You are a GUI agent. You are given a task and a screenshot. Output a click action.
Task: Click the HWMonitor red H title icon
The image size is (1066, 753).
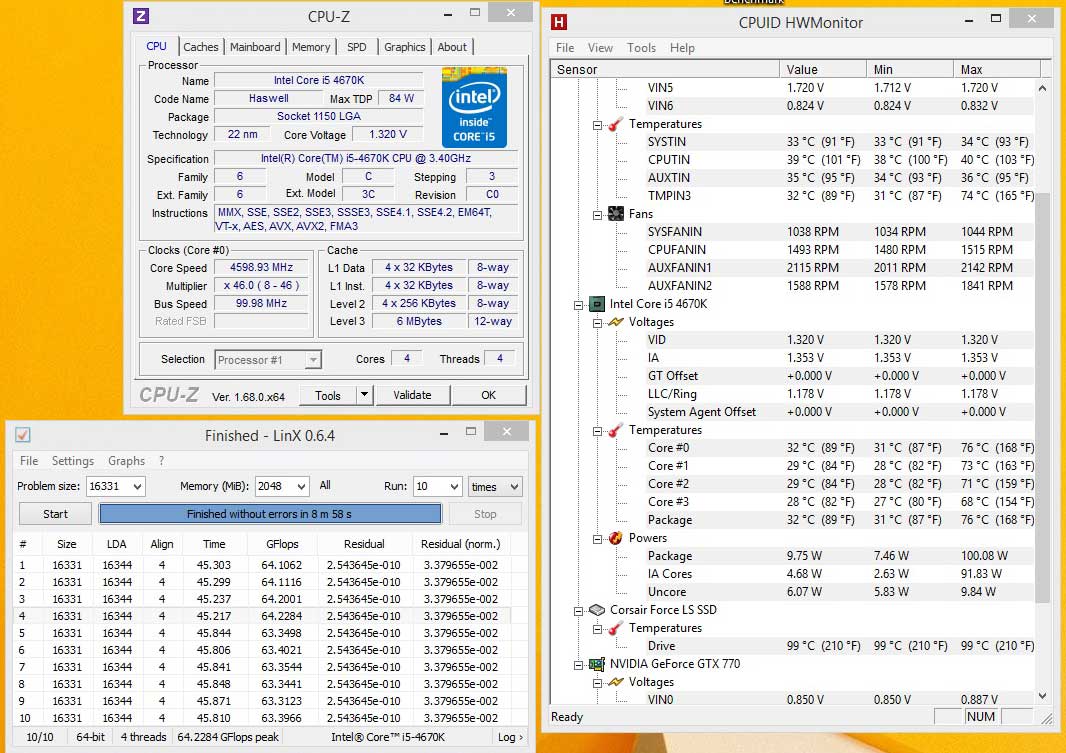(x=558, y=22)
